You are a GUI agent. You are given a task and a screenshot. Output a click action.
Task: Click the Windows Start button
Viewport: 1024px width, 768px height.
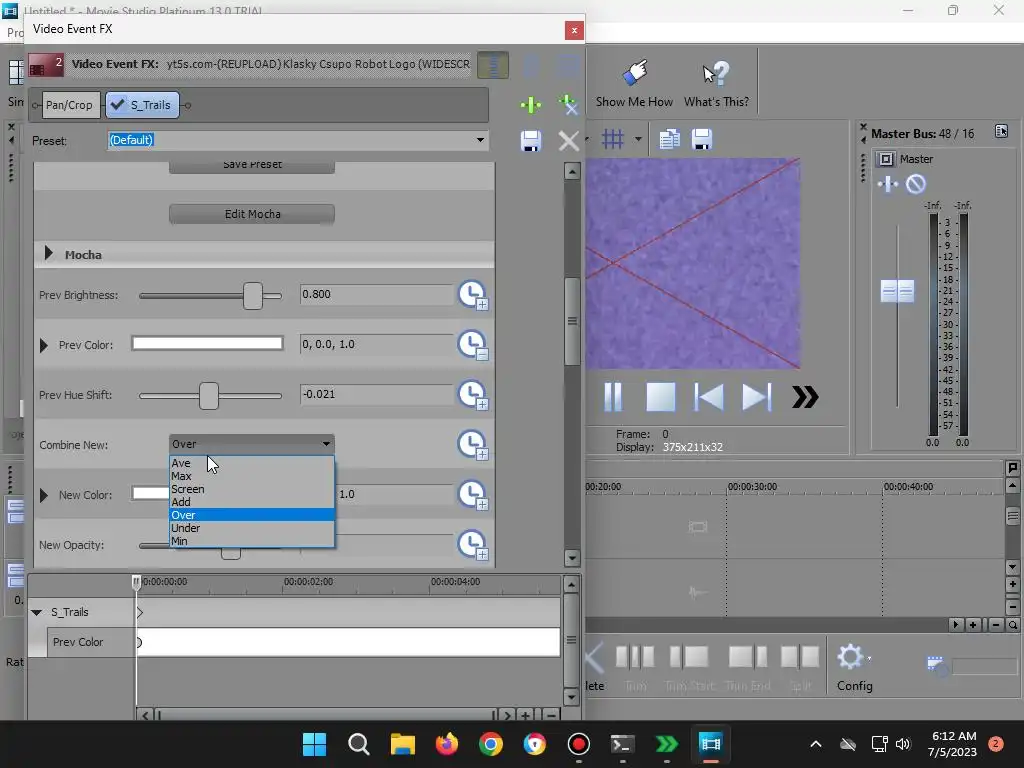[315, 744]
